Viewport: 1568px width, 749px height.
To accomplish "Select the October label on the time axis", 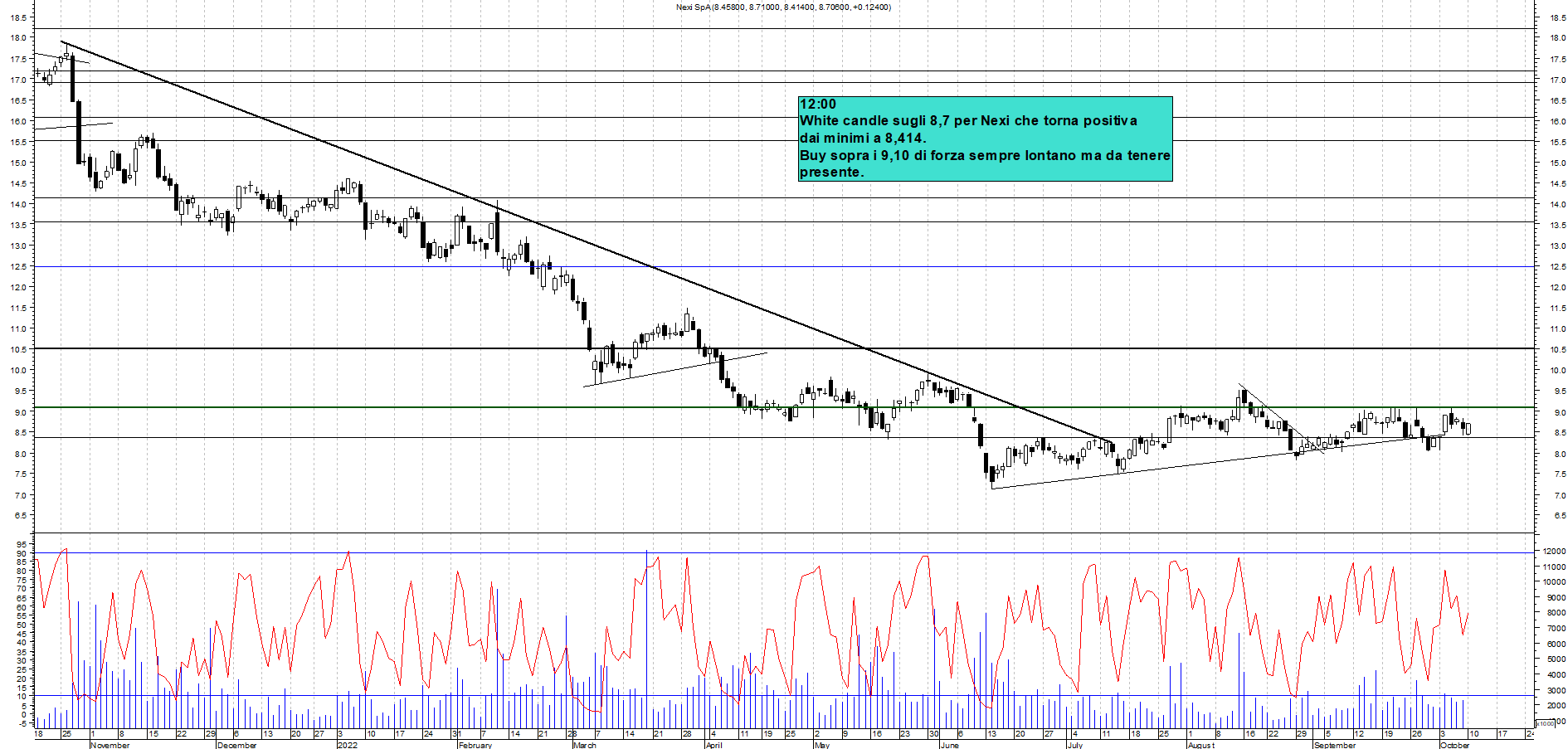I will pyautogui.click(x=1455, y=745).
